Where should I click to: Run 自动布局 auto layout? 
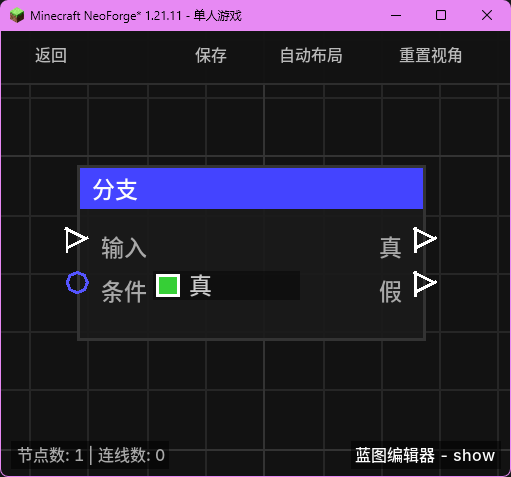tap(311, 55)
